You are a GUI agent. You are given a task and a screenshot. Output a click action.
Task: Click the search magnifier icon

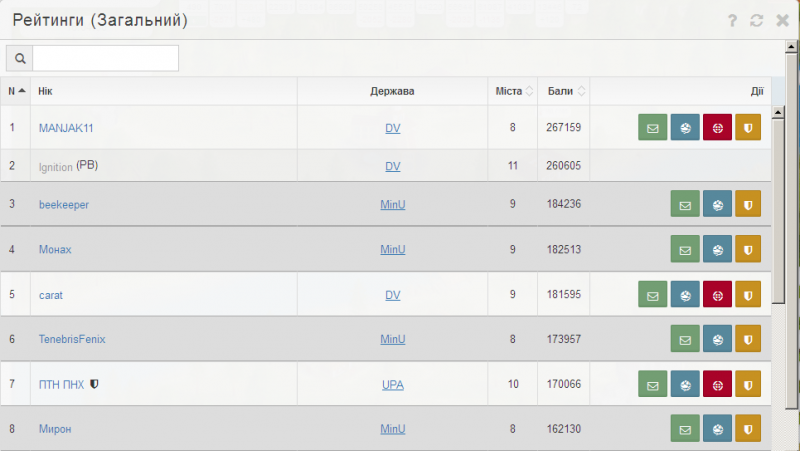(x=19, y=59)
